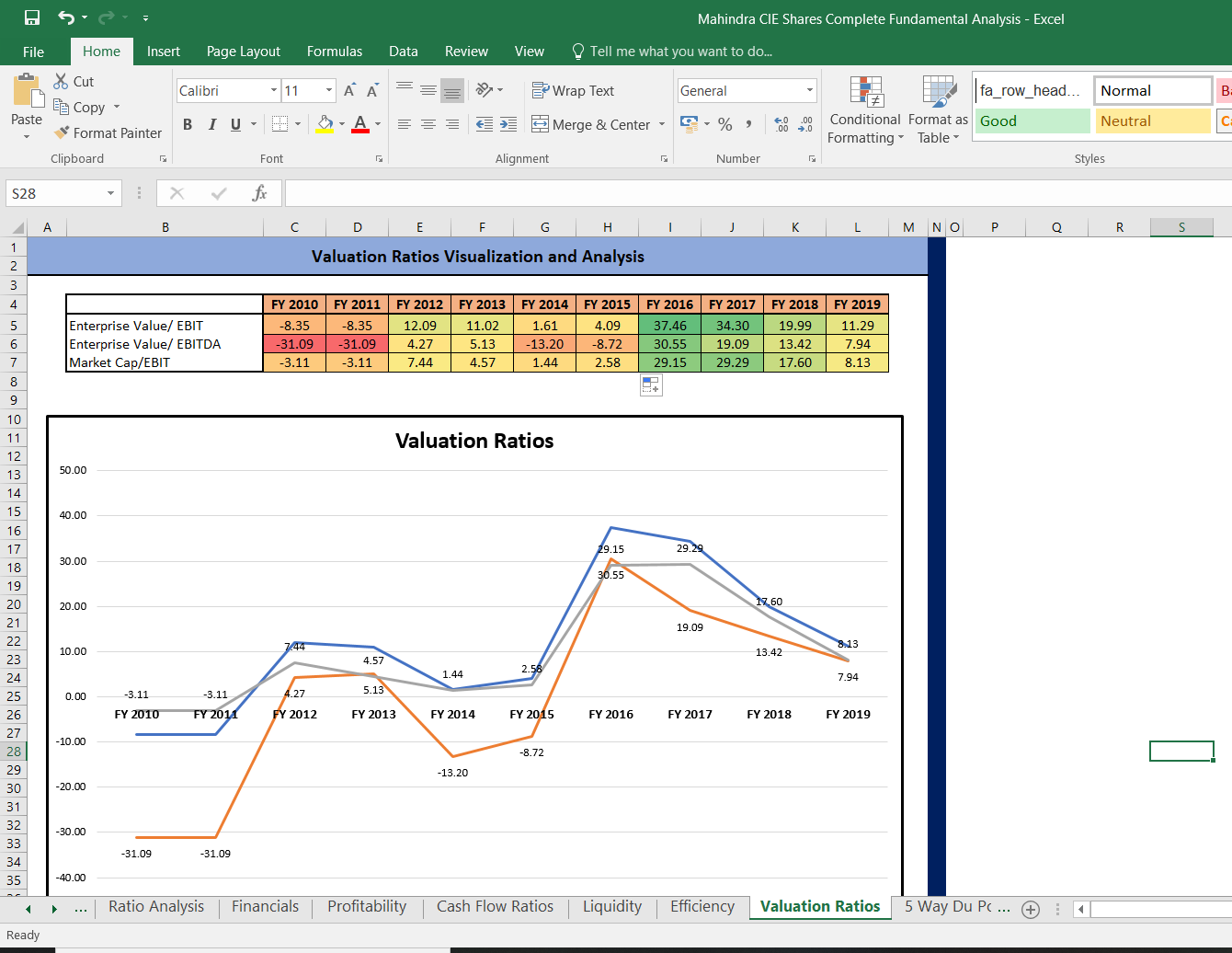Align text to middle vertically
Viewport: 1232px width, 953px height.
click(428, 90)
